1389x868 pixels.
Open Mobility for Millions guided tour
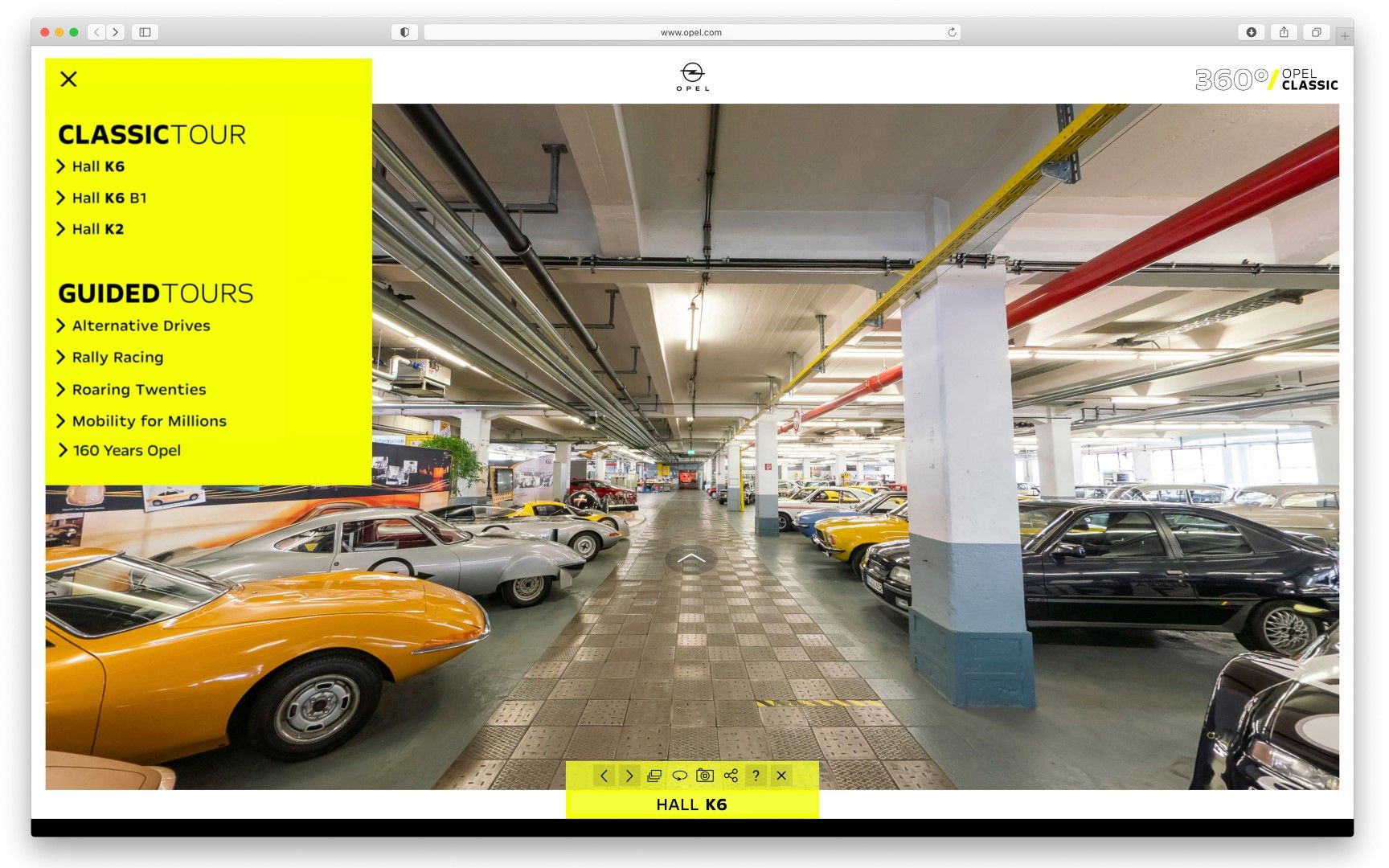[149, 421]
